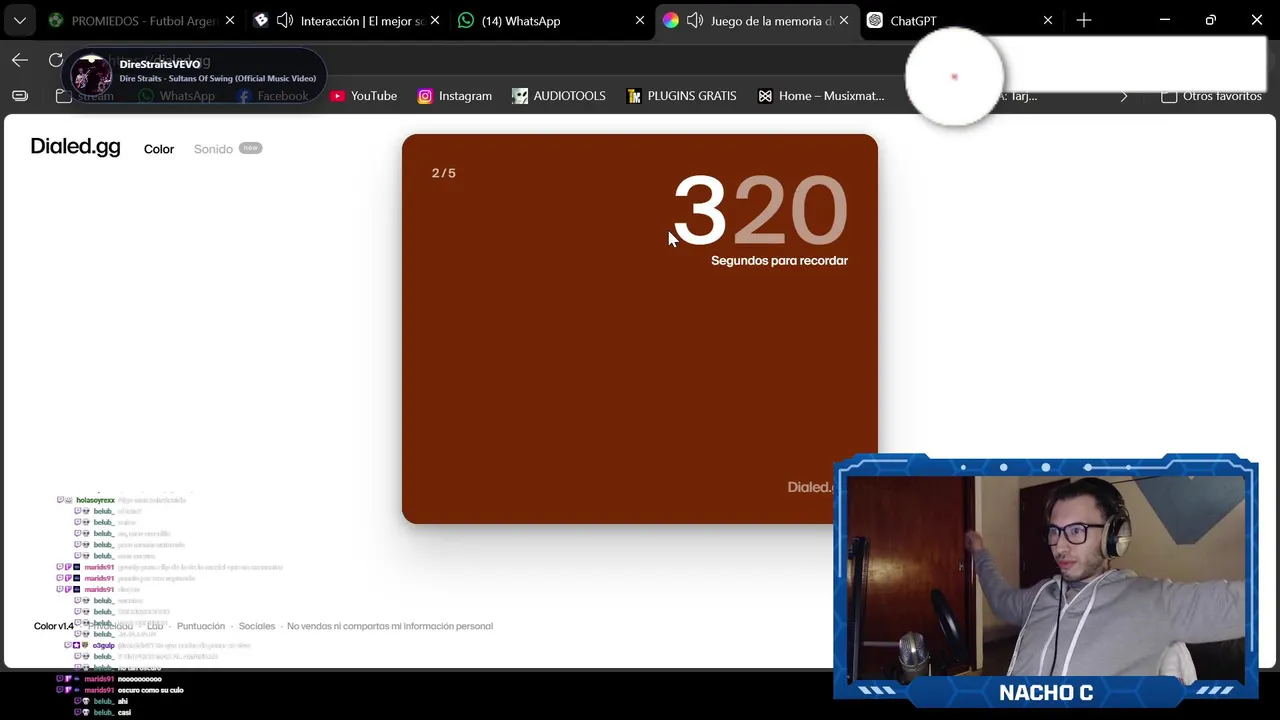This screenshot has height=720, width=1280.
Task: Open the Sultans Of Swing media title
Action: pyautogui.click(x=218, y=78)
